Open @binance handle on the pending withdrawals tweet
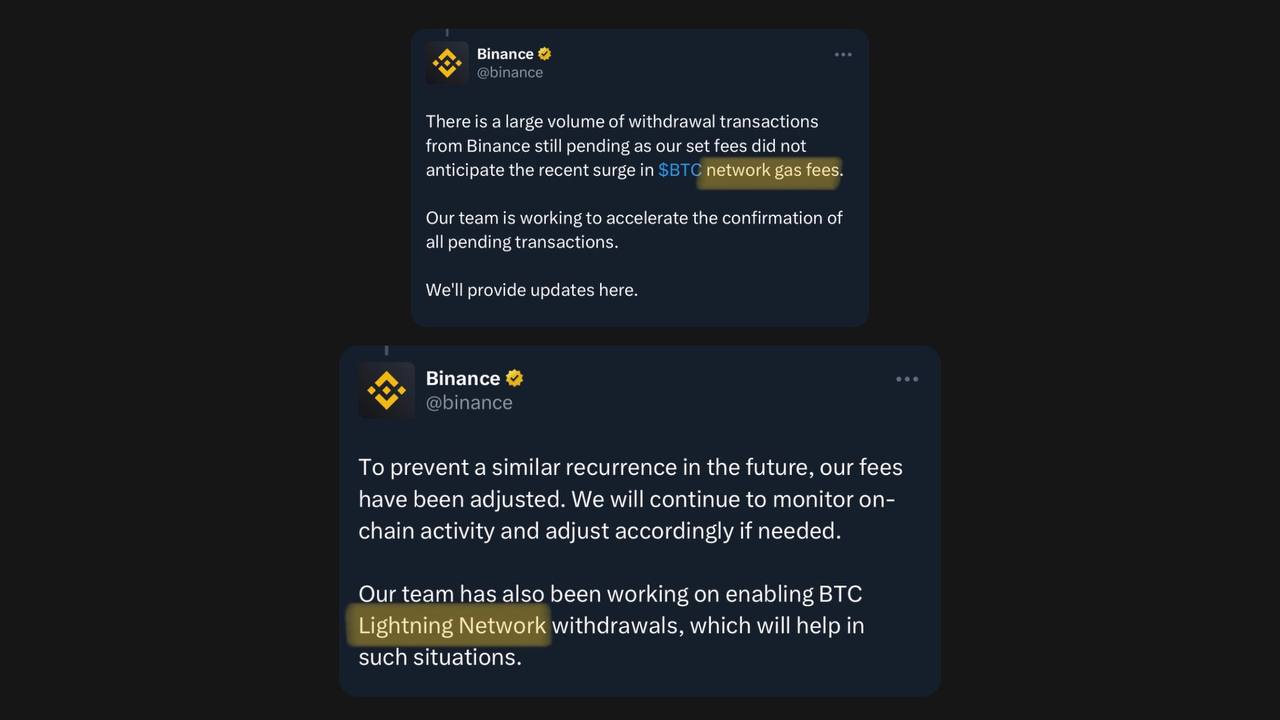Viewport: 1280px width, 720px height. (510, 72)
